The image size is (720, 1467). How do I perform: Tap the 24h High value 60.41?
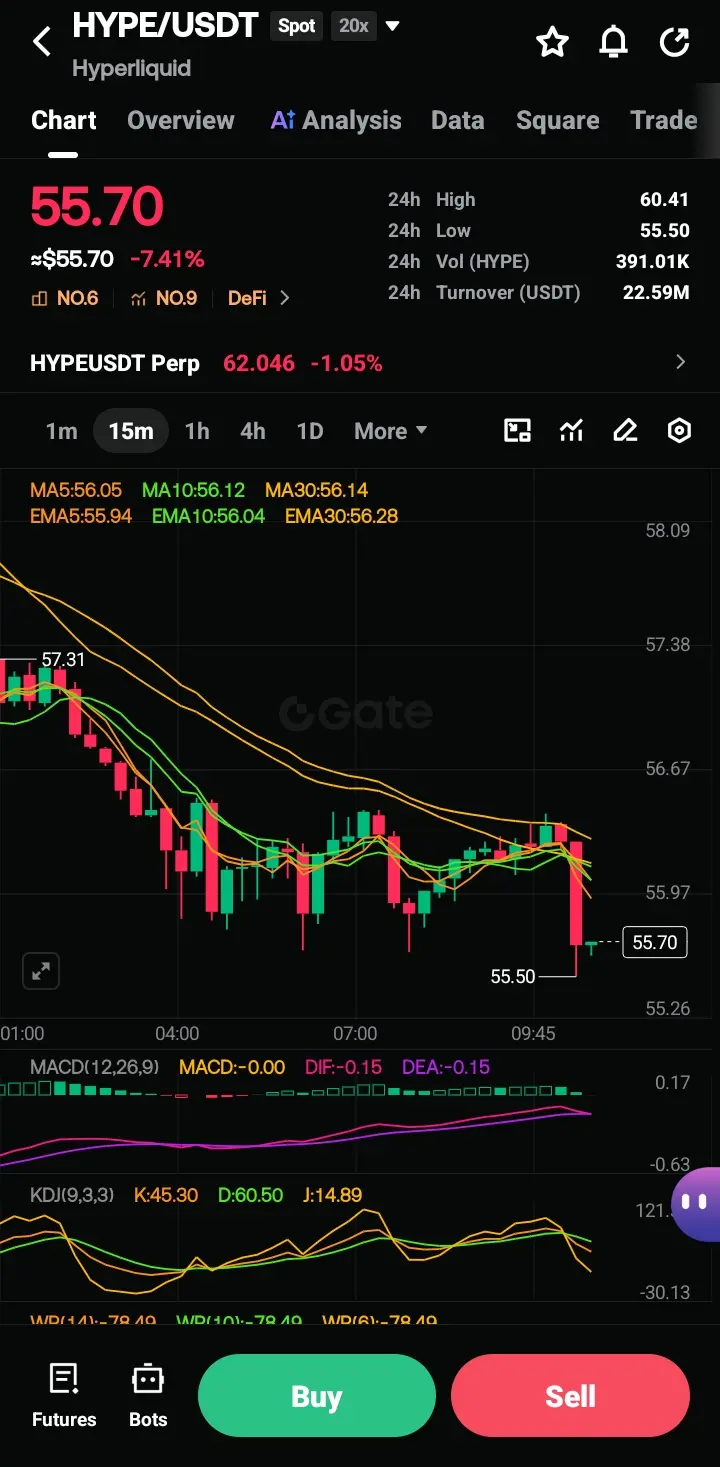point(665,200)
